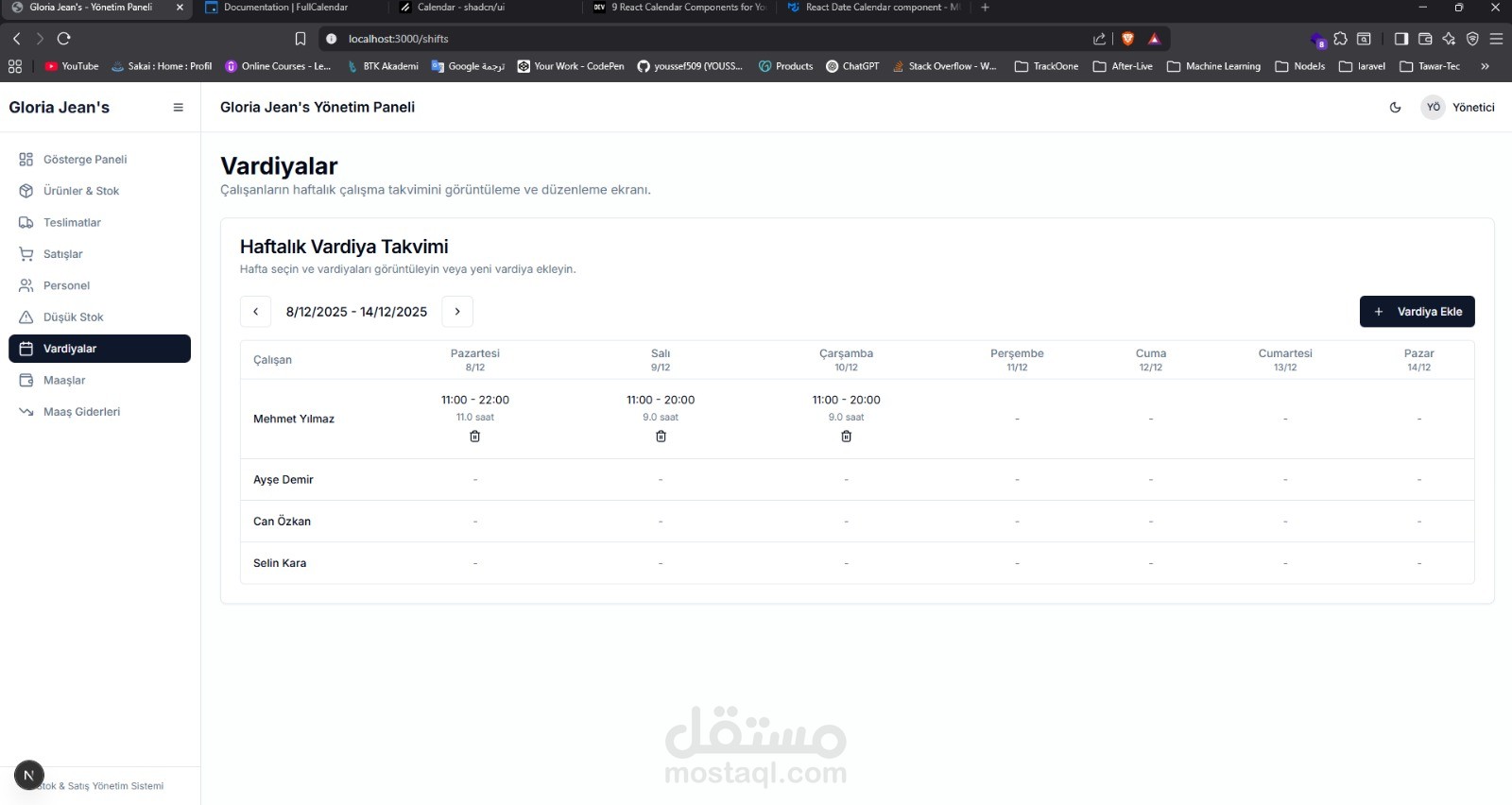Switch to React Date Calendar component tab
This screenshot has height=805, width=1512.
click(873, 8)
